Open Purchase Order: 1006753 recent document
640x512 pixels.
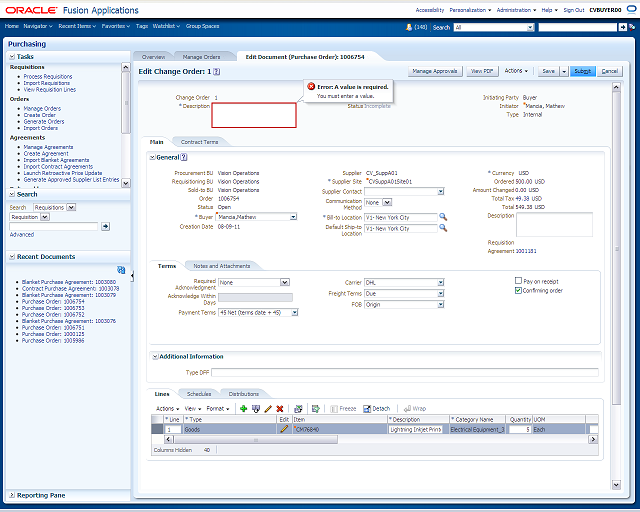tap(53, 308)
